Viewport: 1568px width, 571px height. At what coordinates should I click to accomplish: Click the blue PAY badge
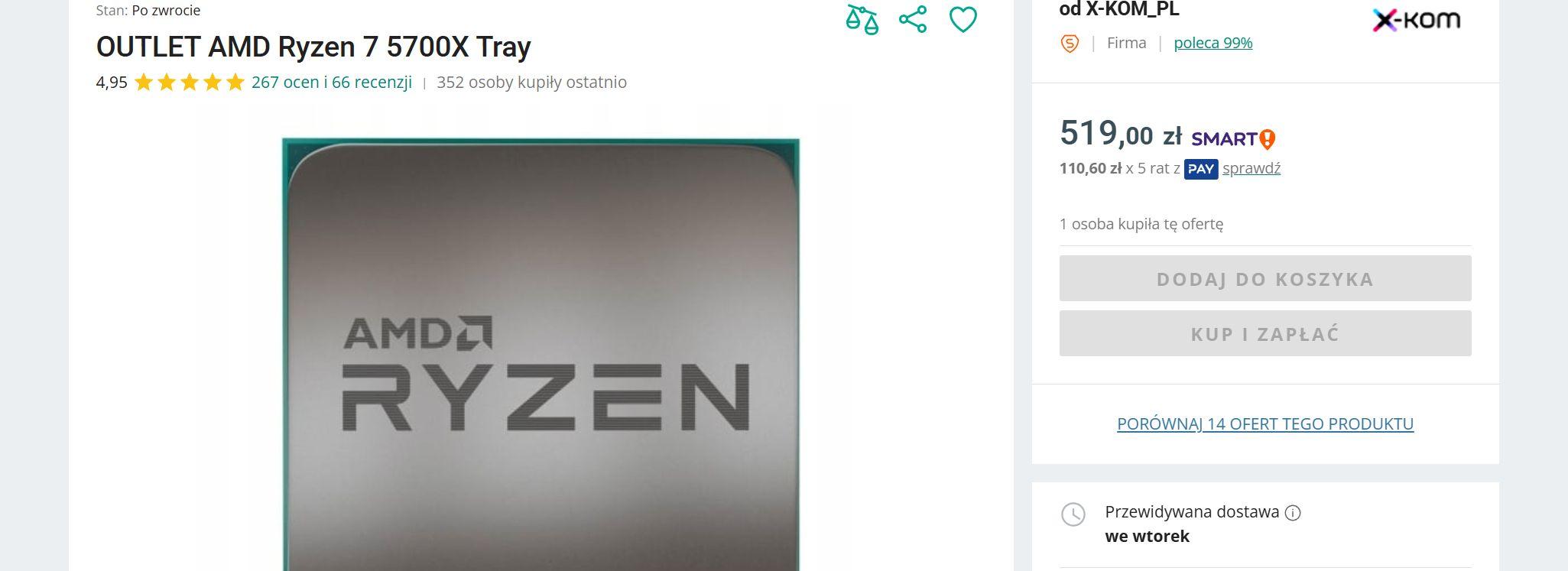coord(1201,169)
